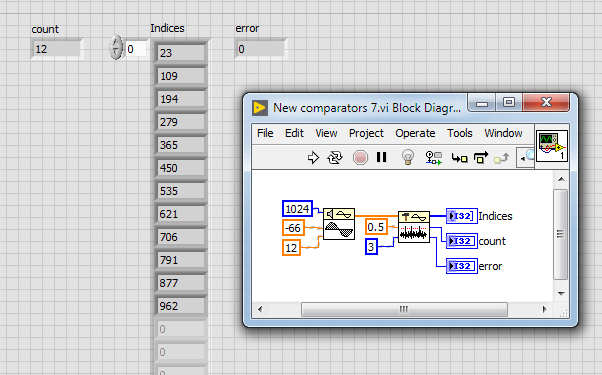Open the Operate menu
Viewport: 602px width, 375px height.
(x=415, y=133)
